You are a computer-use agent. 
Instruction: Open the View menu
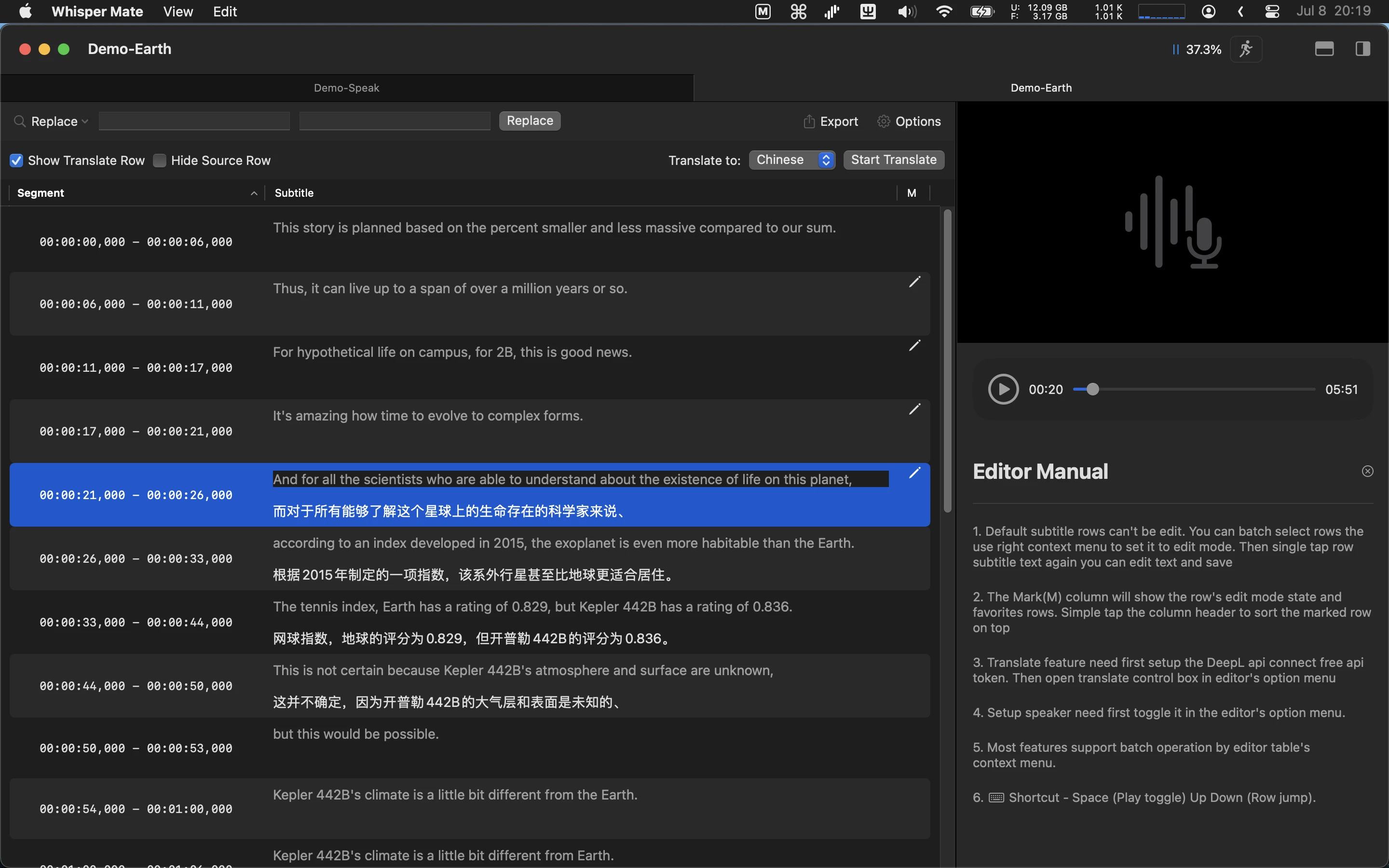178,12
